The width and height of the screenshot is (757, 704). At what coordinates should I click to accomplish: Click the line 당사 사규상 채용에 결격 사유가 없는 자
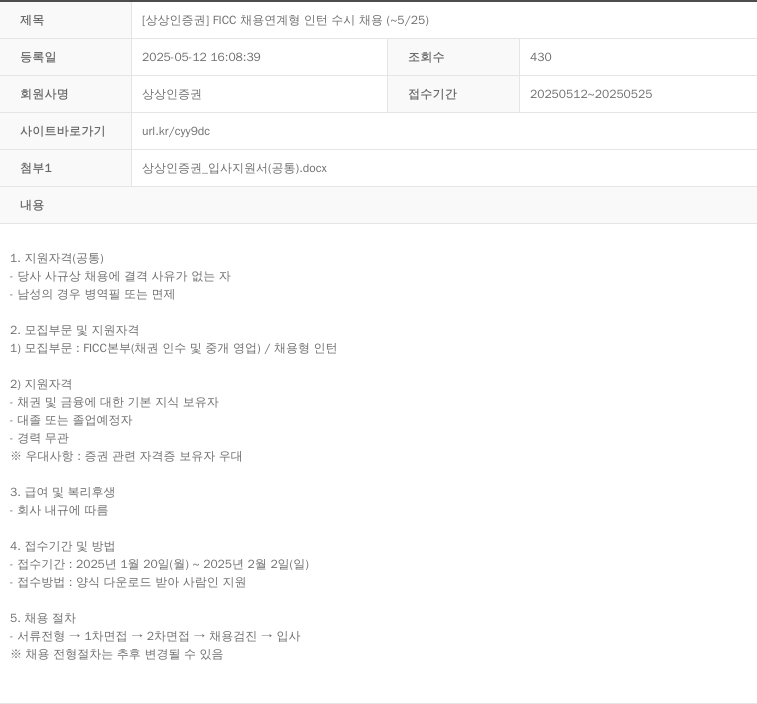[120, 276]
